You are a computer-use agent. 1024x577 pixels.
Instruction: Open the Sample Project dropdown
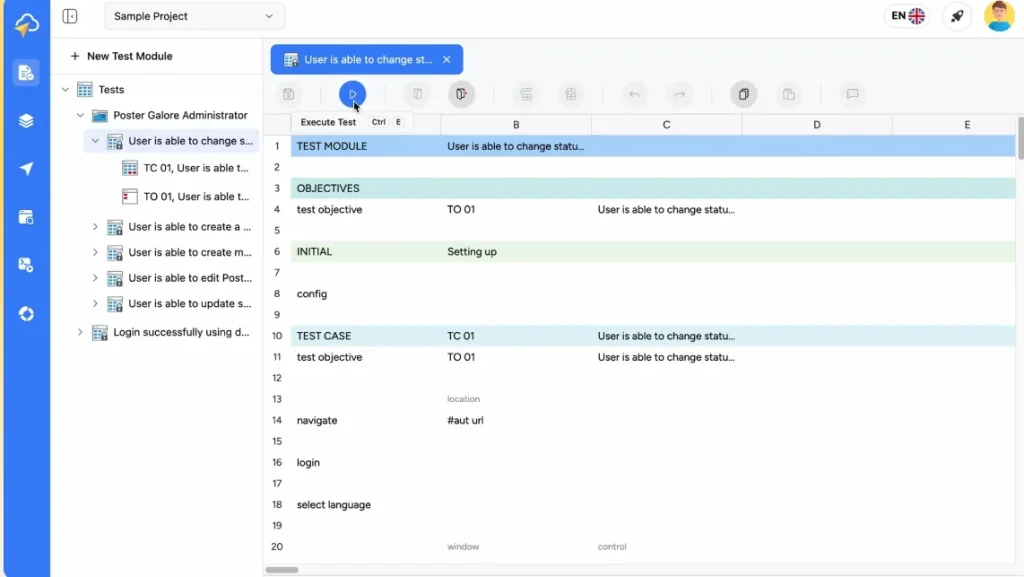[193, 16]
